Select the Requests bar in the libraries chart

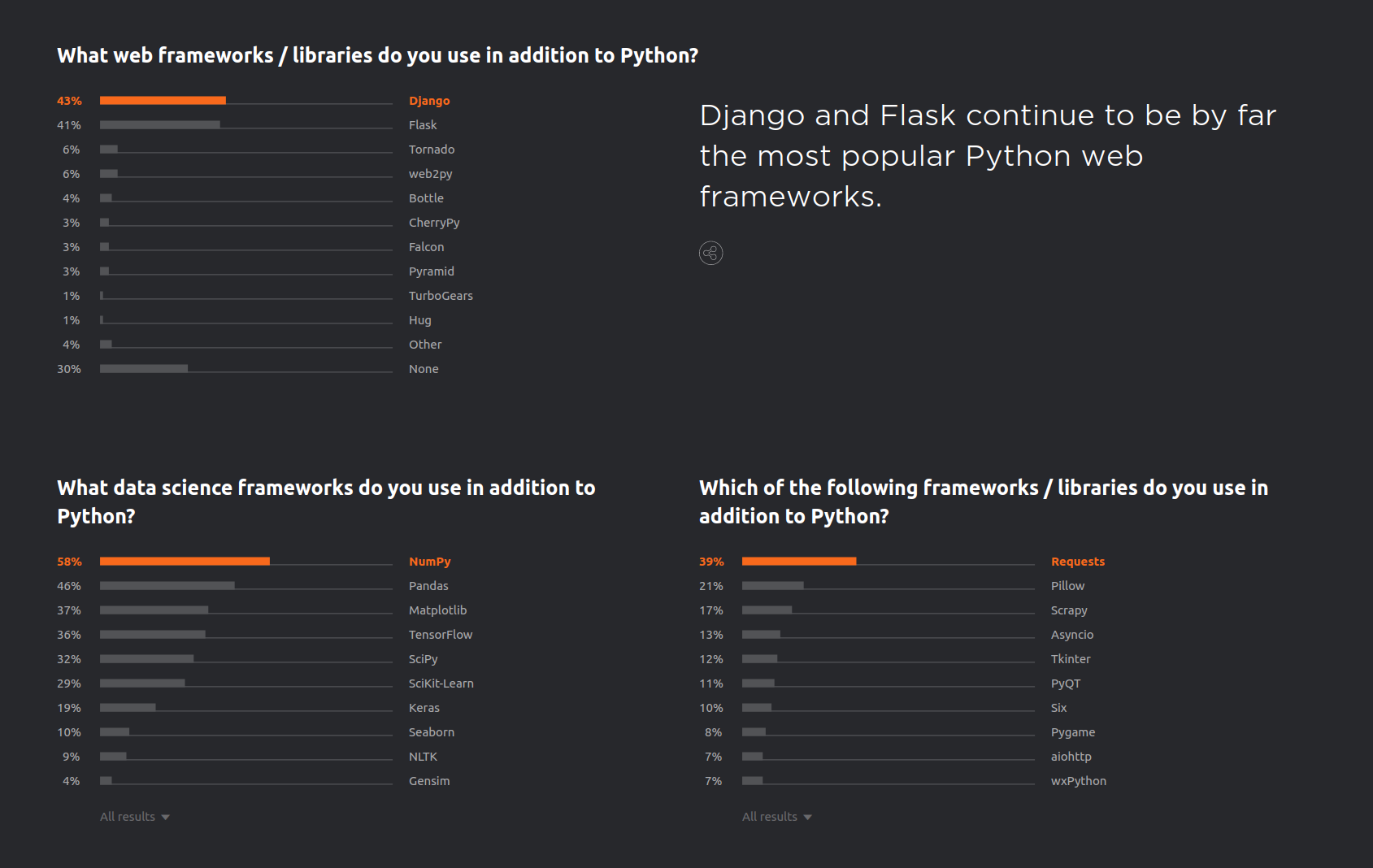(799, 561)
